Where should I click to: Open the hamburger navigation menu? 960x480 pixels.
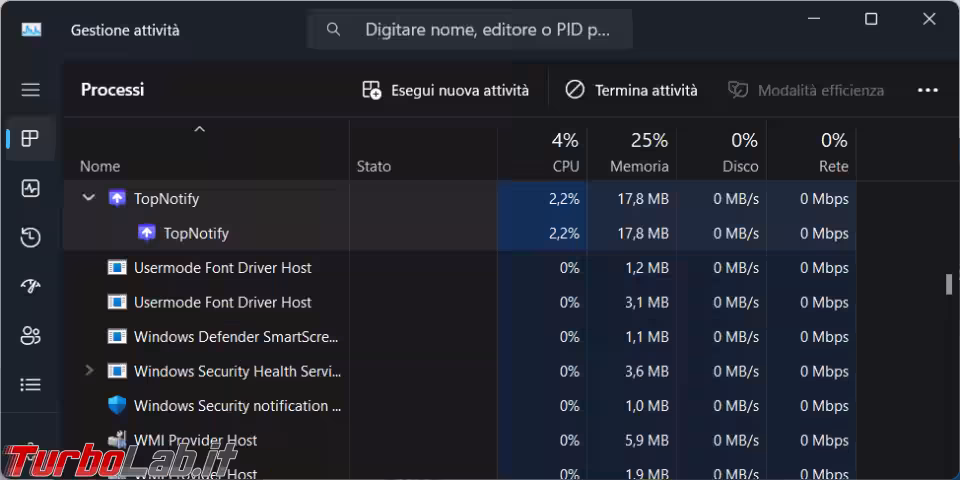pyautogui.click(x=30, y=90)
